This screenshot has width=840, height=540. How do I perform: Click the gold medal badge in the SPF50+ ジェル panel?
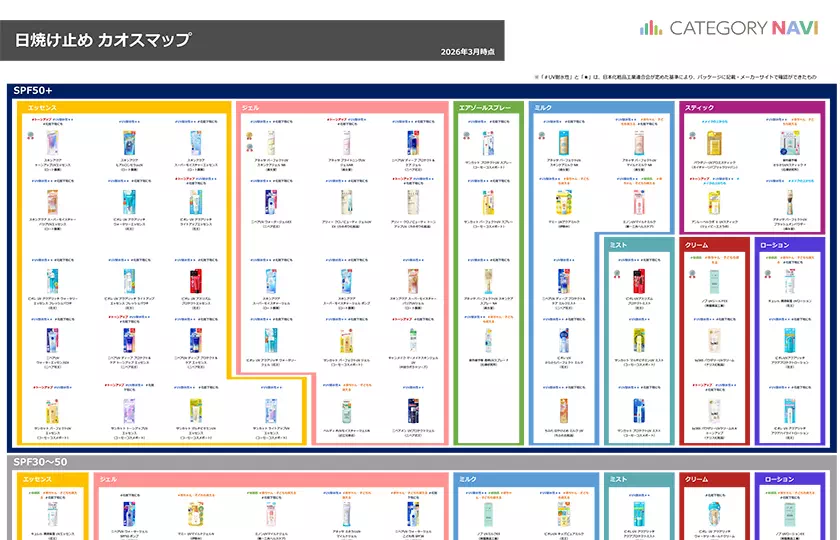pos(249,136)
